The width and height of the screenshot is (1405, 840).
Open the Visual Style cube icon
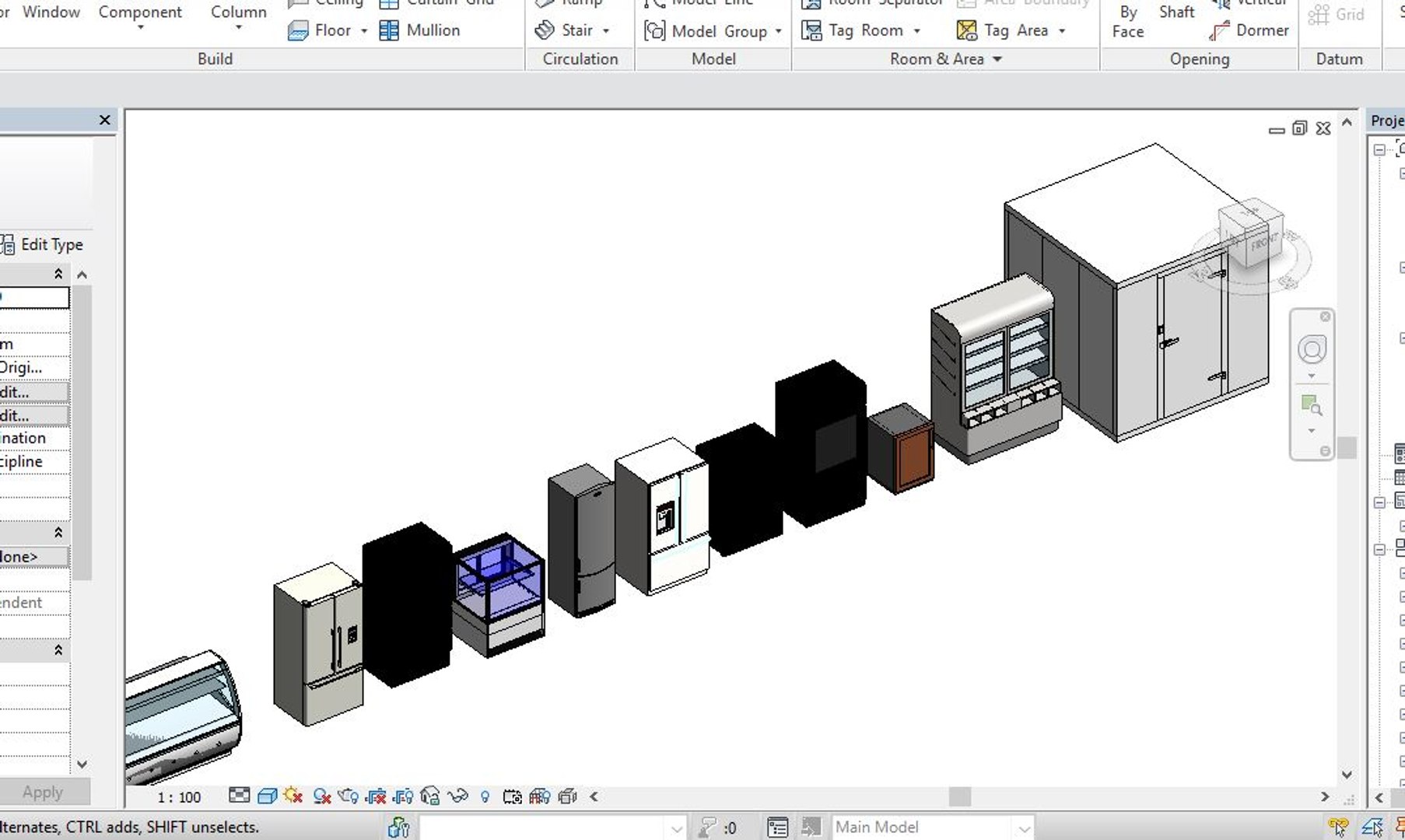tap(267, 796)
